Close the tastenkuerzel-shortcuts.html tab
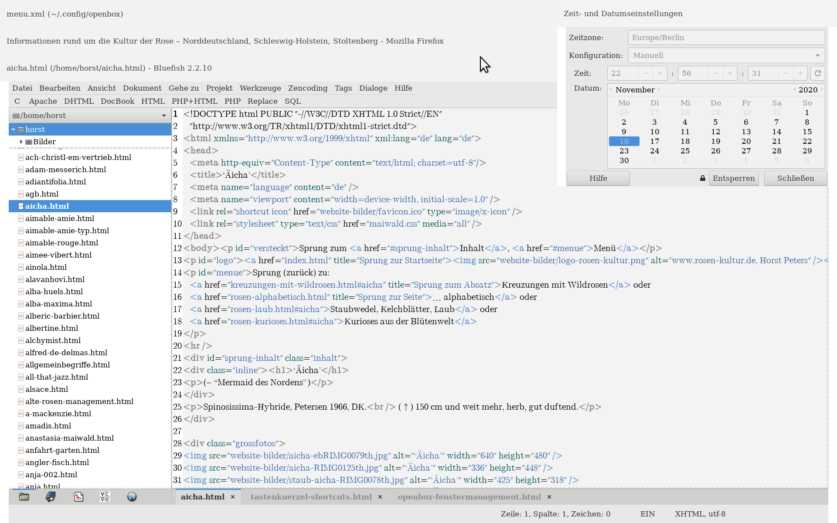Image resolution: width=837 pixels, height=523 pixels. pos(380,497)
